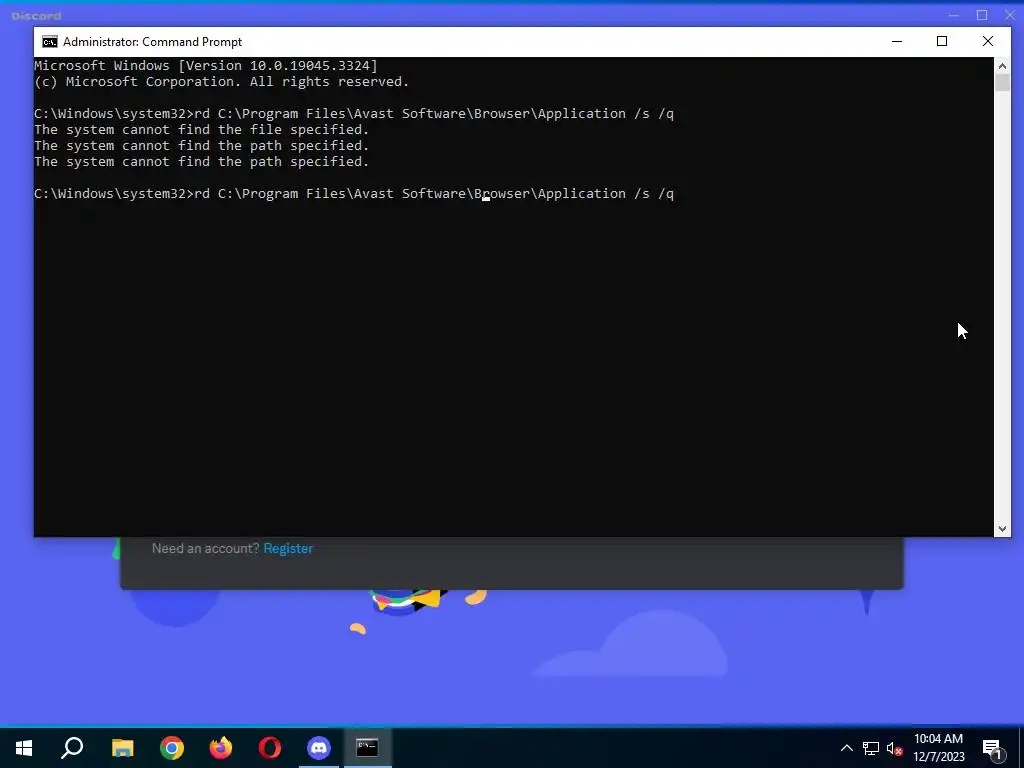Maximize the Command Prompt window
The height and width of the screenshot is (768, 1024).
(x=942, y=41)
